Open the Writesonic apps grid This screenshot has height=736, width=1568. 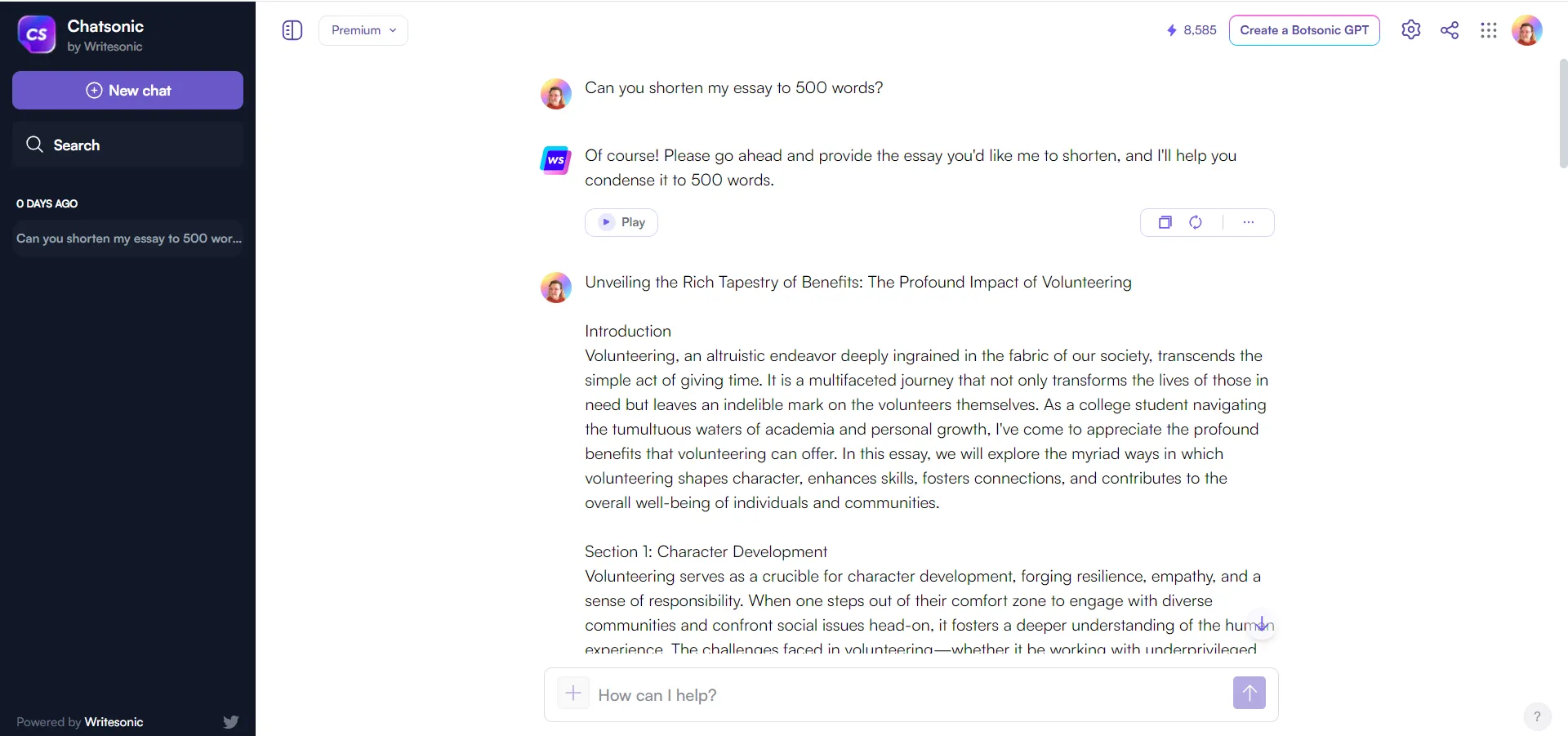[x=1489, y=30]
